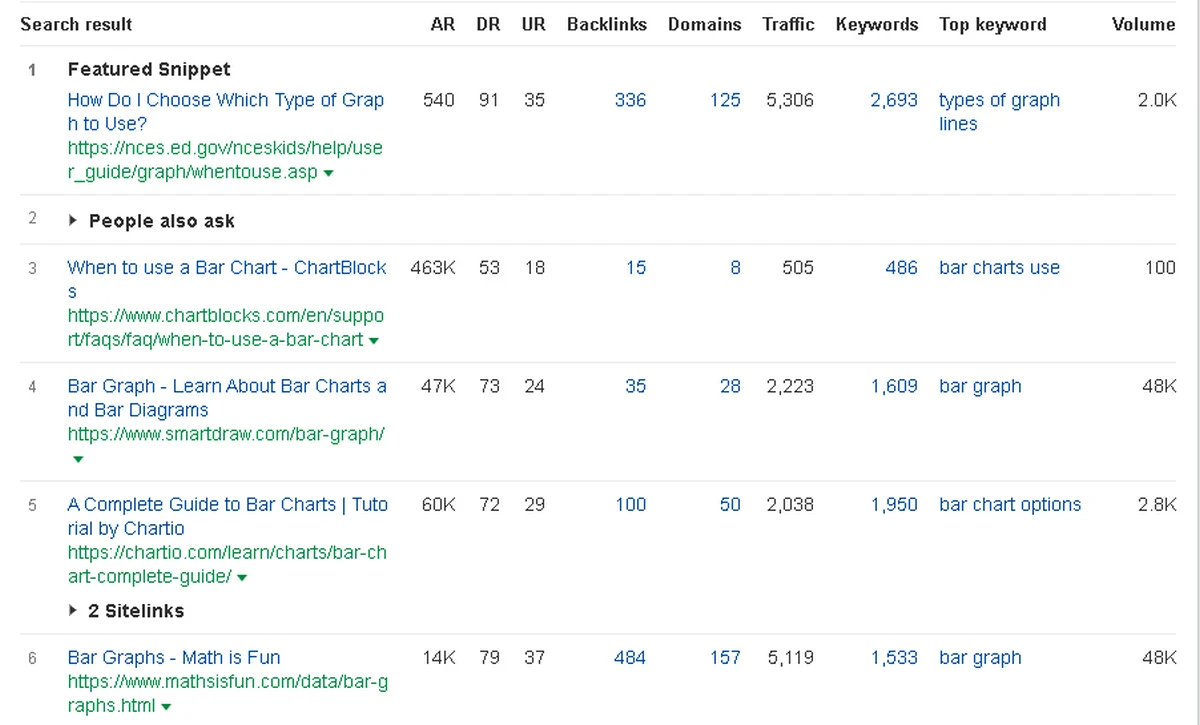Open referring domains count 50
Screen dimensions: 1200x725
point(730,504)
